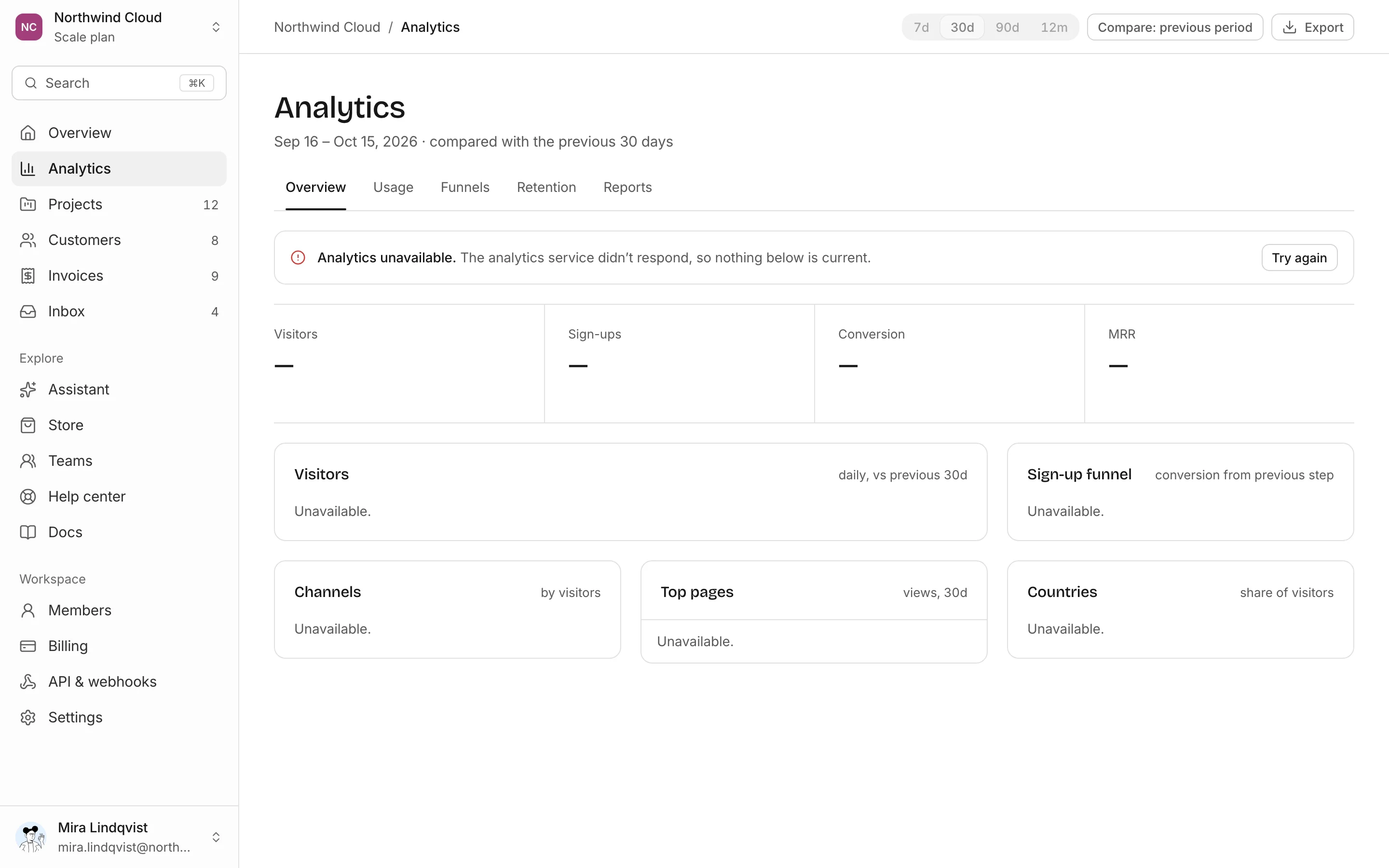Viewport: 1389px width, 868px height.
Task: Open the Teams icon
Action: tap(27, 461)
